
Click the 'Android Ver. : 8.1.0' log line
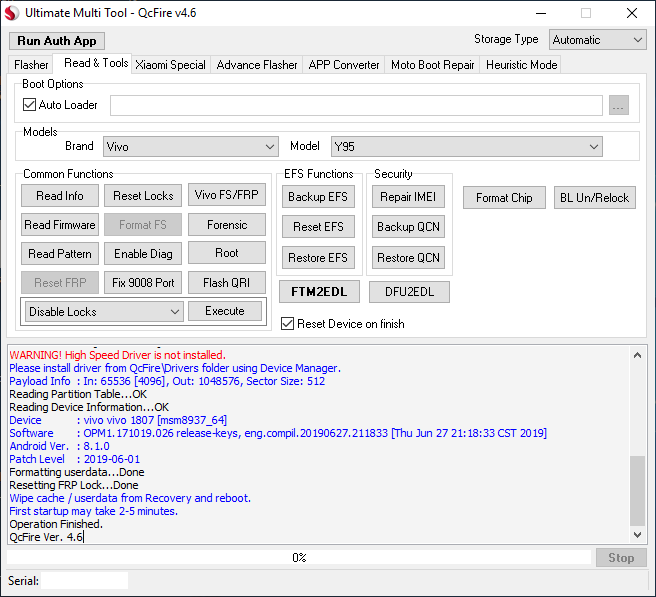[59, 446]
